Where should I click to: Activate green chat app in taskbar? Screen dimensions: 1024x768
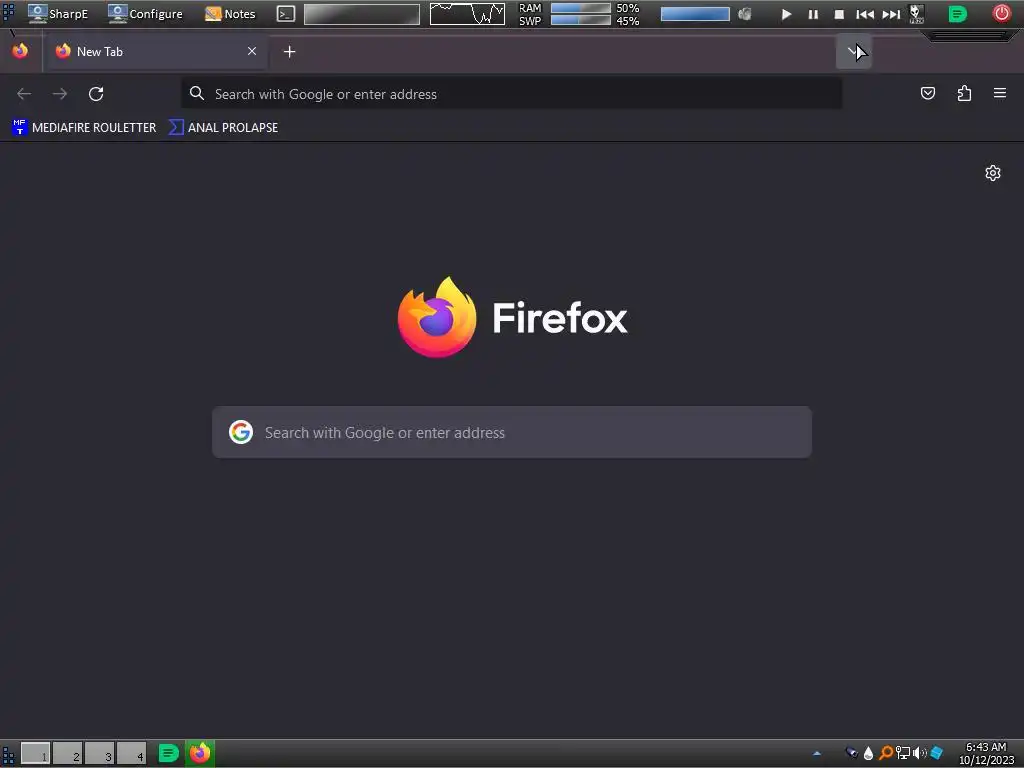pos(169,753)
